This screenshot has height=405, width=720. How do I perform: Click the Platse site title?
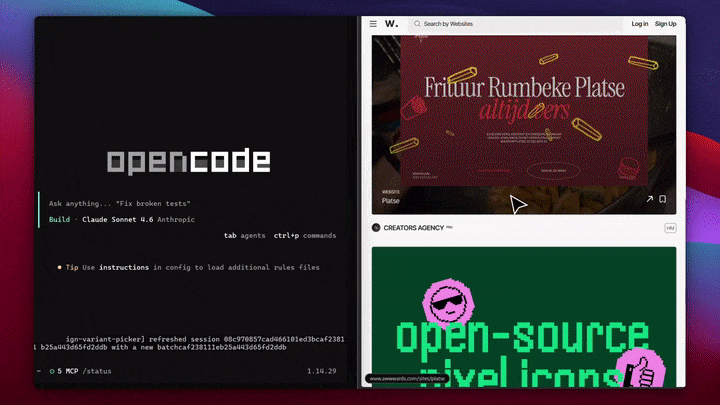pos(390,201)
